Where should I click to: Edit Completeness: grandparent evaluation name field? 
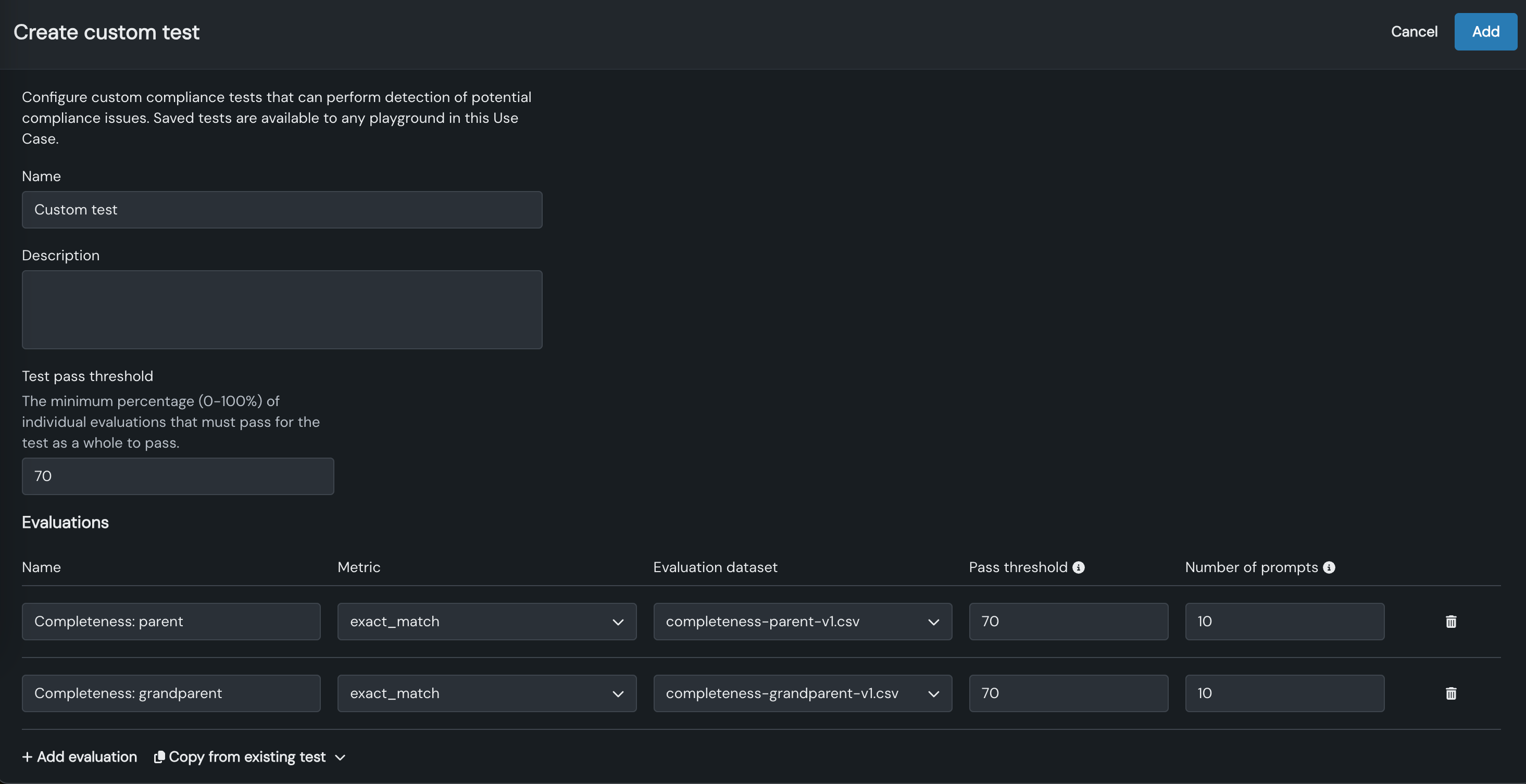point(171,693)
